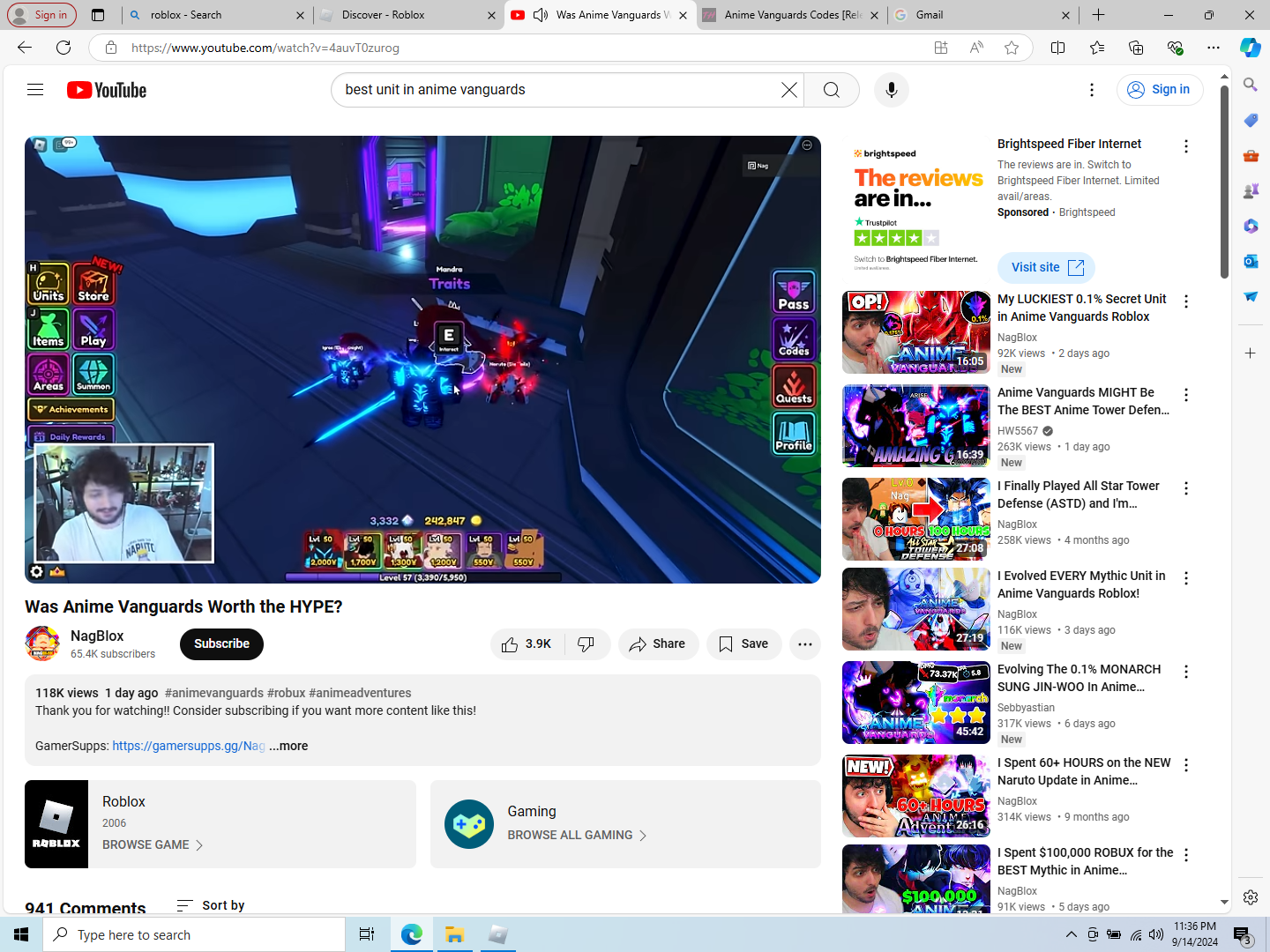Open Microsoft 365 sidebar icon

tap(1251, 226)
